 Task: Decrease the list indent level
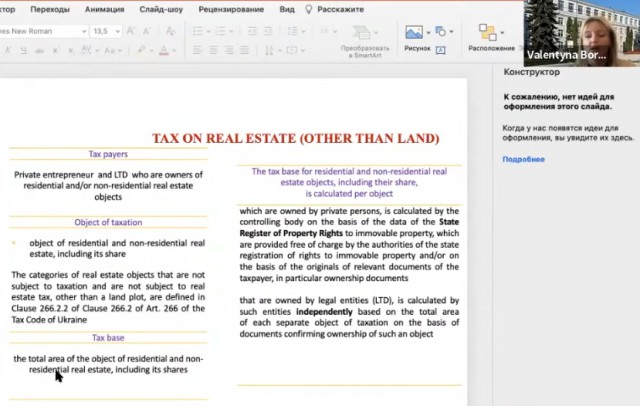coord(252,31)
